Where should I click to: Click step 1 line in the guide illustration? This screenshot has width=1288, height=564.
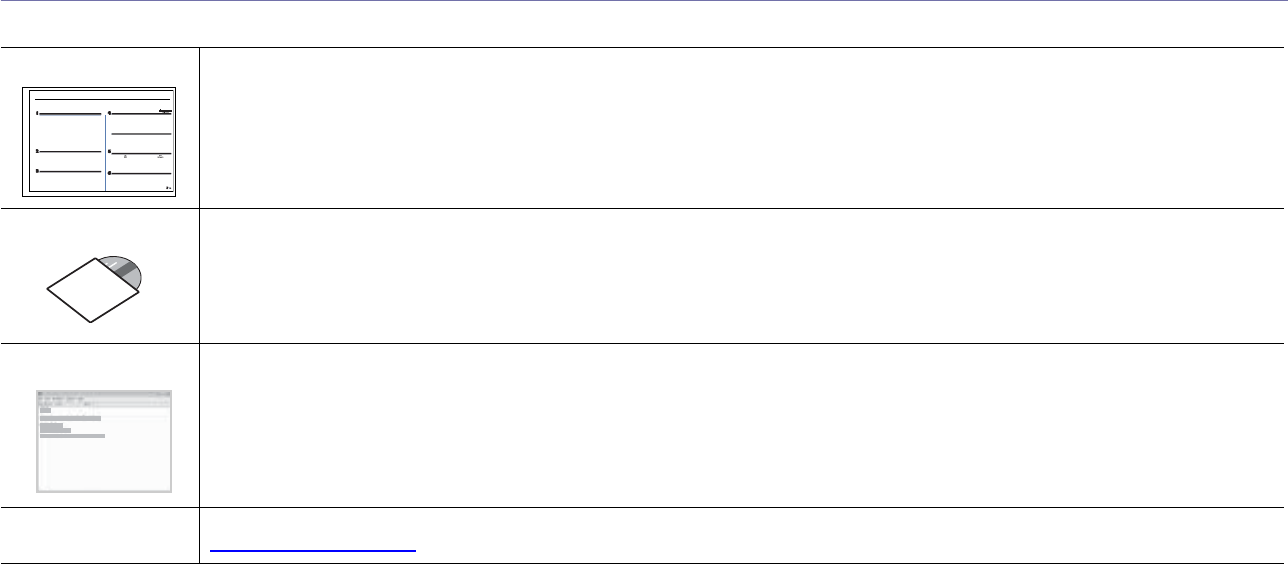70,116
